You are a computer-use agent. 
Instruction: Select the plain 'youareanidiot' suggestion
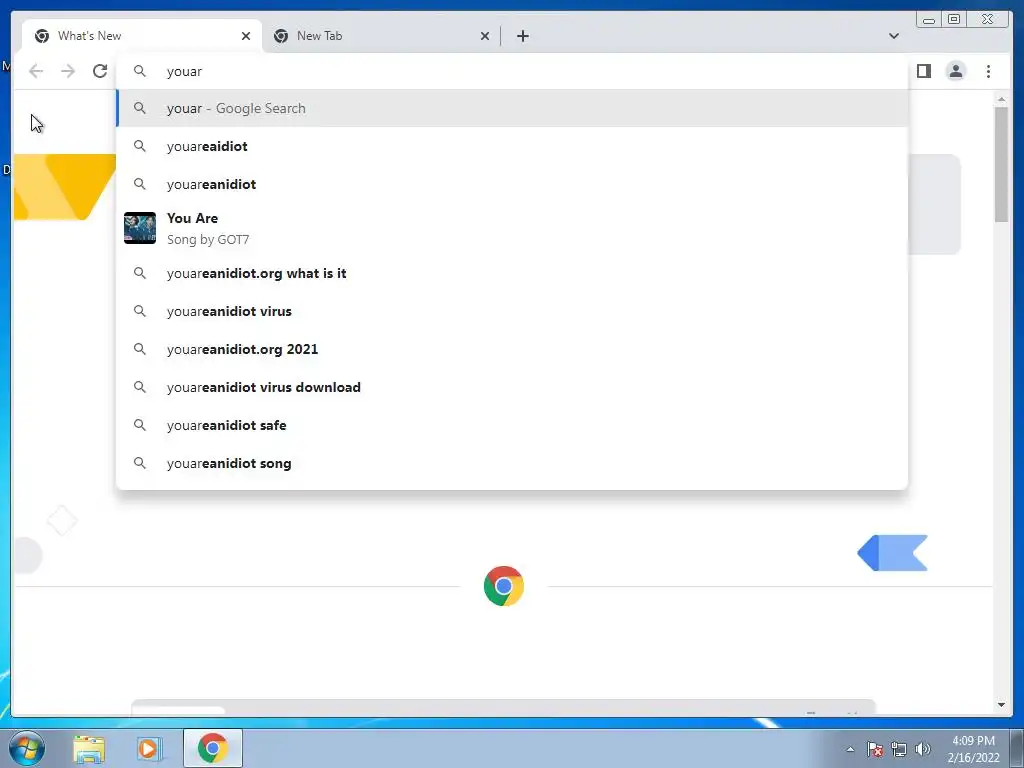tap(512, 184)
